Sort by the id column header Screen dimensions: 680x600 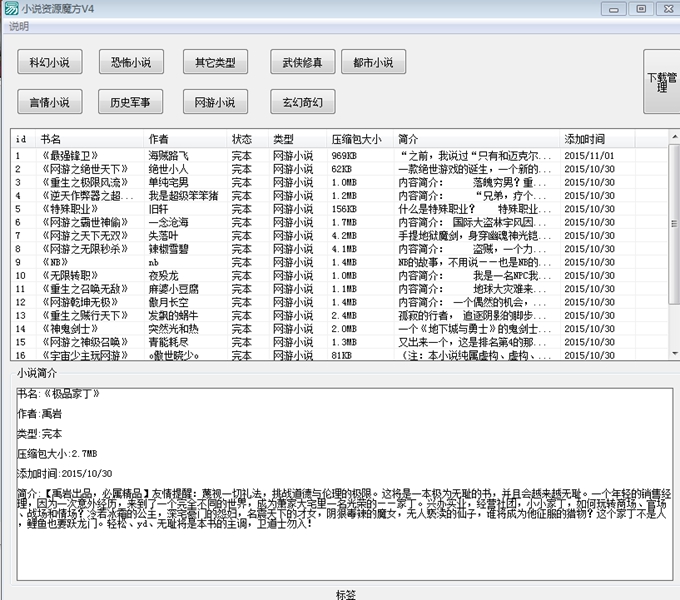[x=24, y=139]
